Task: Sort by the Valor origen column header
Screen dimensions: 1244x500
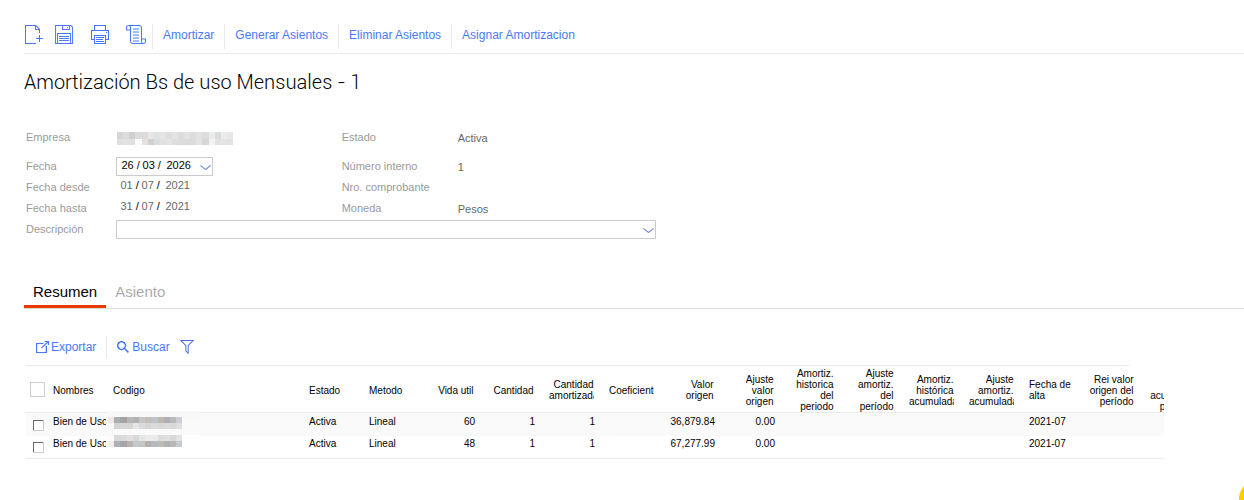Action: (x=699, y=390)
